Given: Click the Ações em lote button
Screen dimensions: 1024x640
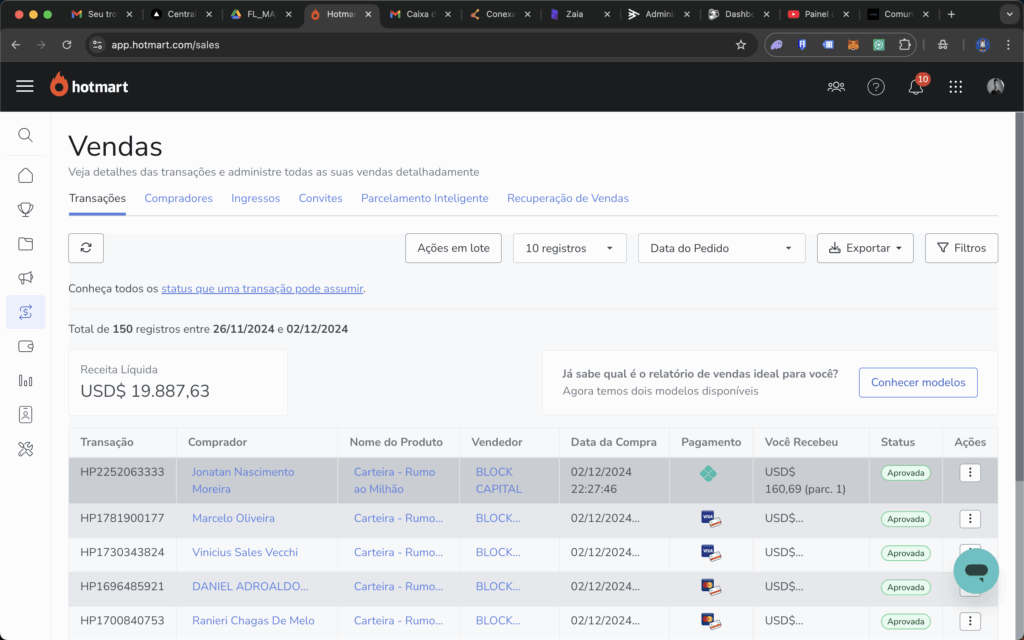Looking at the screenshot, I should (453, 248).
